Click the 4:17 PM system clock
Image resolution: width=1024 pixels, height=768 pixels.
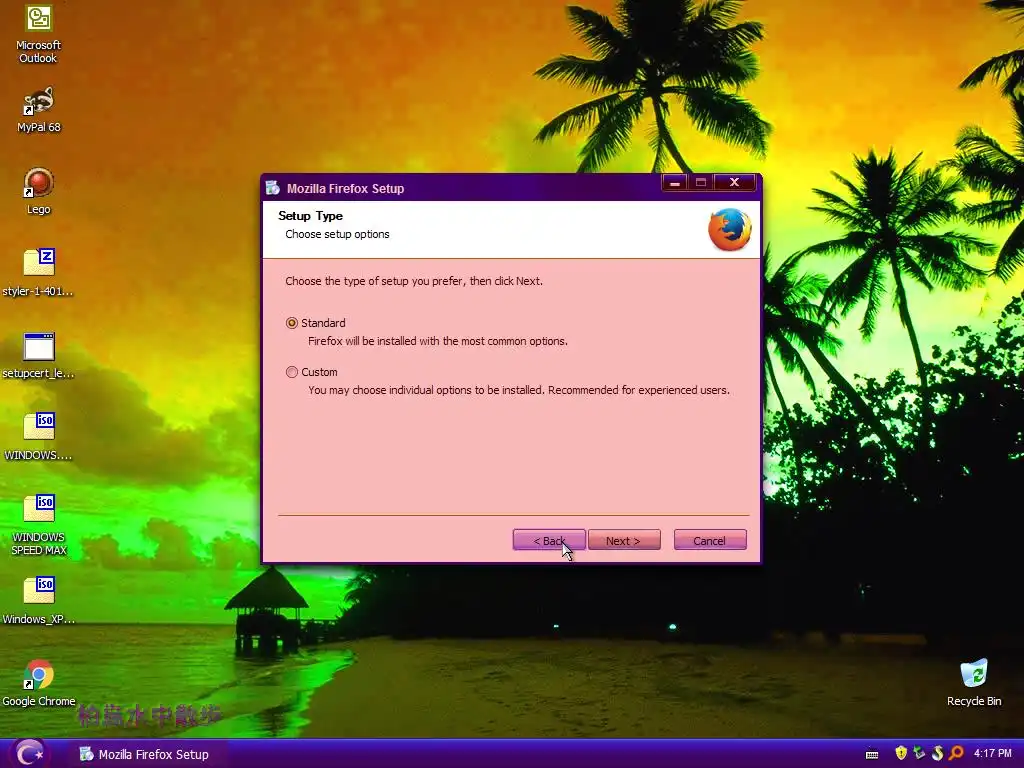993,753
